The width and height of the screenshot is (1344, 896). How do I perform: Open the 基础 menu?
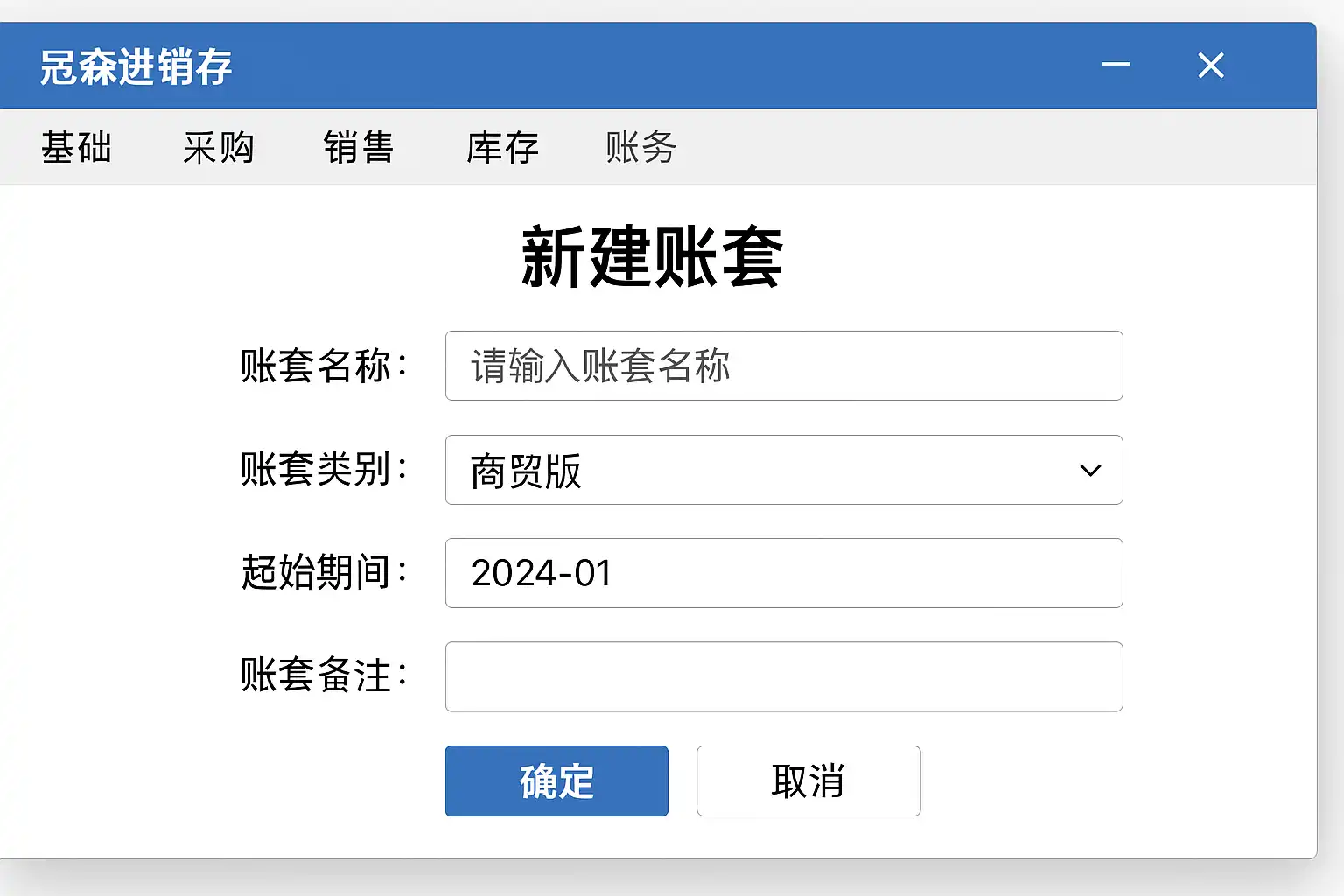click(x=77, y=147)
